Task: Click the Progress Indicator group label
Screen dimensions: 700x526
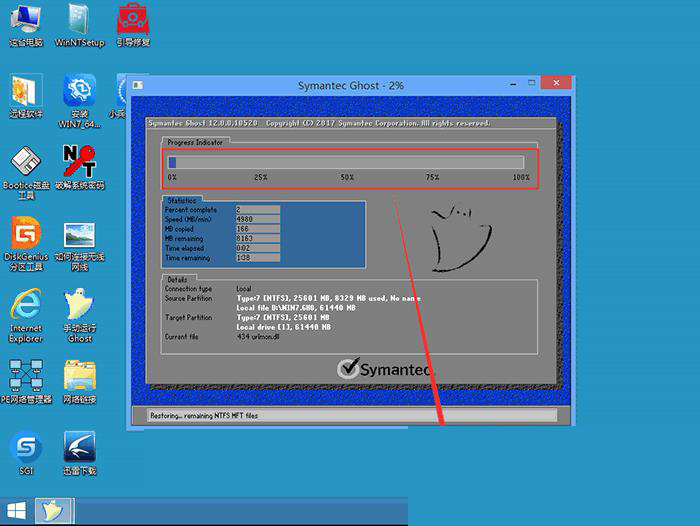Action: (x=195, y=142)
